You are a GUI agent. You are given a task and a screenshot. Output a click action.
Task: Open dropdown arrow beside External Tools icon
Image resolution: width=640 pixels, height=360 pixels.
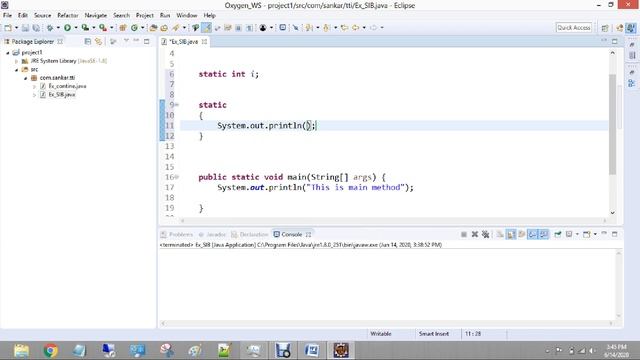(x=111, y=28)
